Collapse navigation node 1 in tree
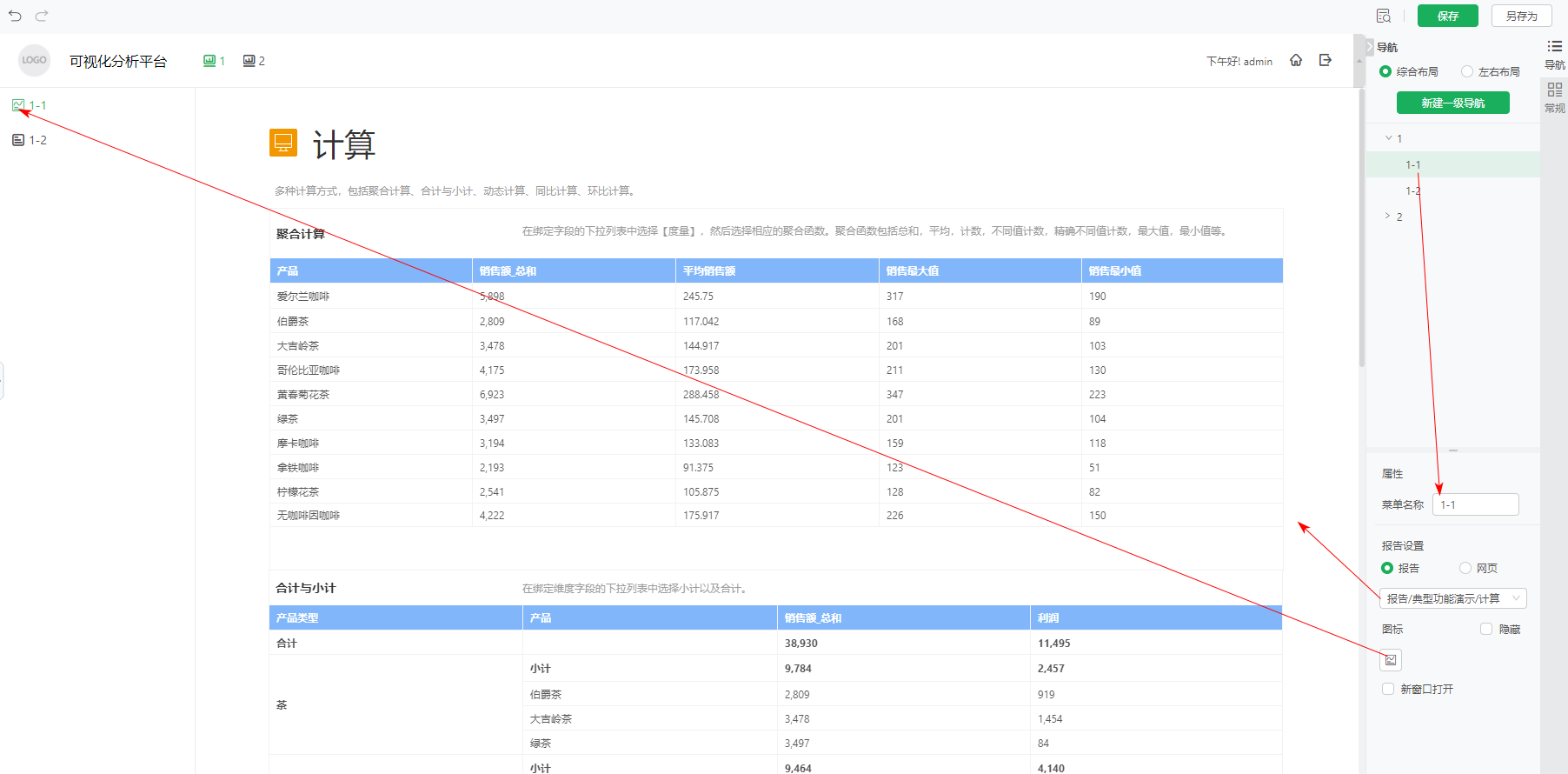1568x774 pixels. 1388,138
